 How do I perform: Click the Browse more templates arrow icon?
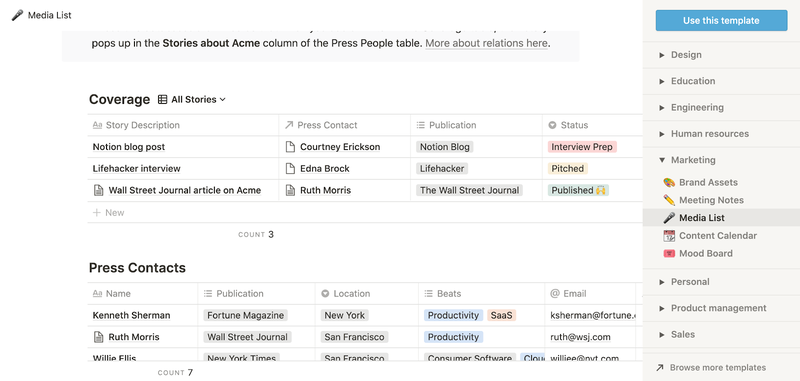[x=660, y=367]
